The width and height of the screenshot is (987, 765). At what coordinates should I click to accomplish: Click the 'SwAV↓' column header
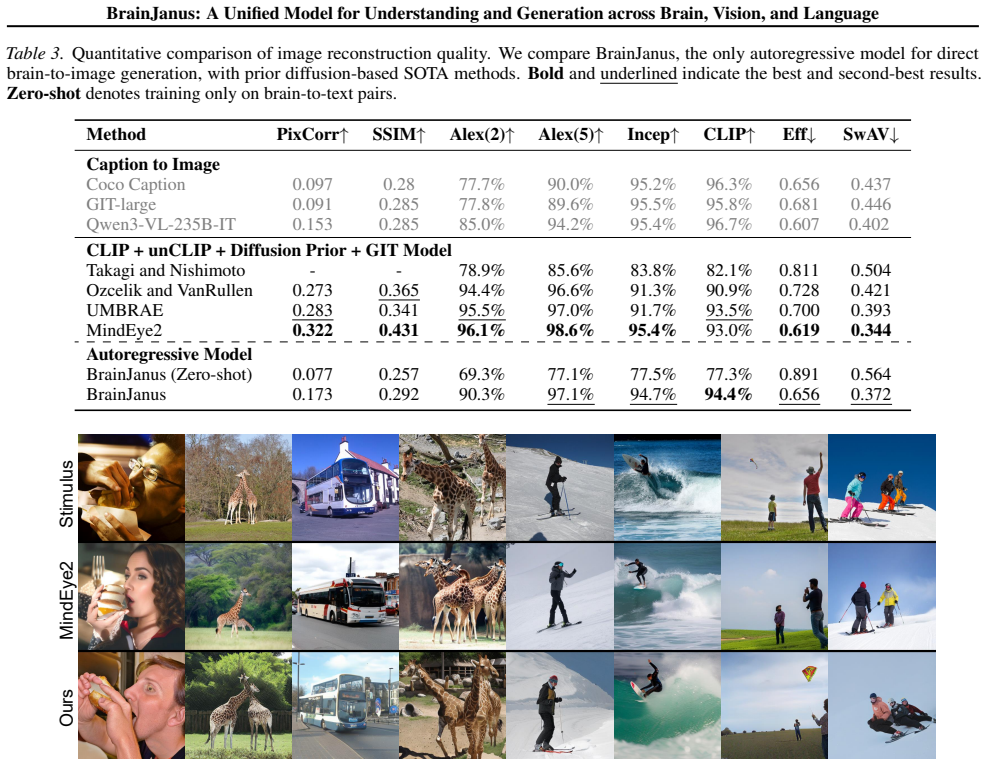(x=871, y=134)
